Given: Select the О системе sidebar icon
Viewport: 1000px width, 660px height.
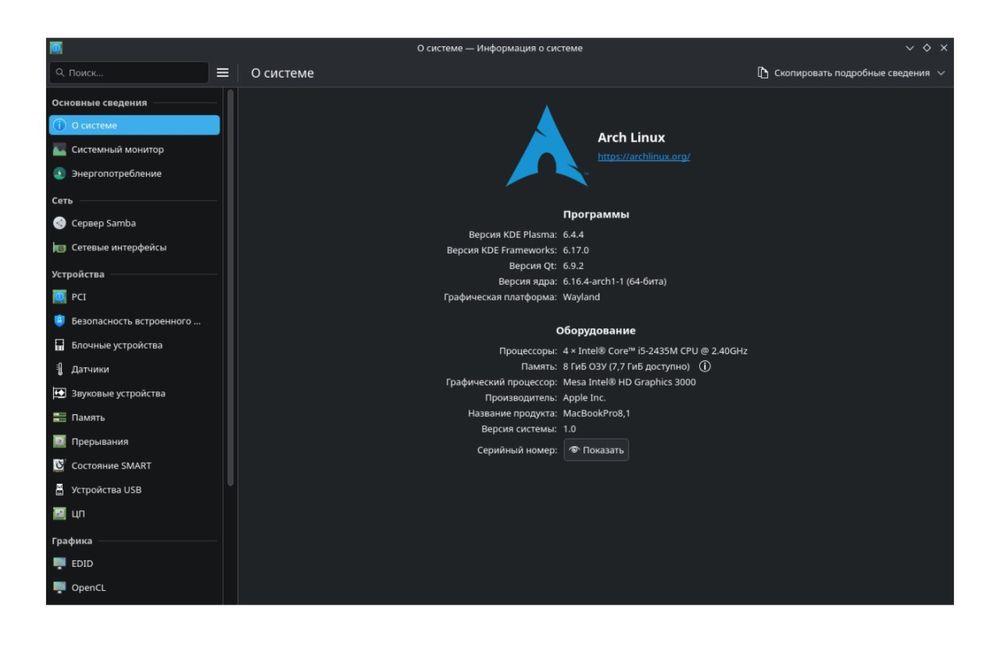Looking at the screenshot, I should click(59, 126).
